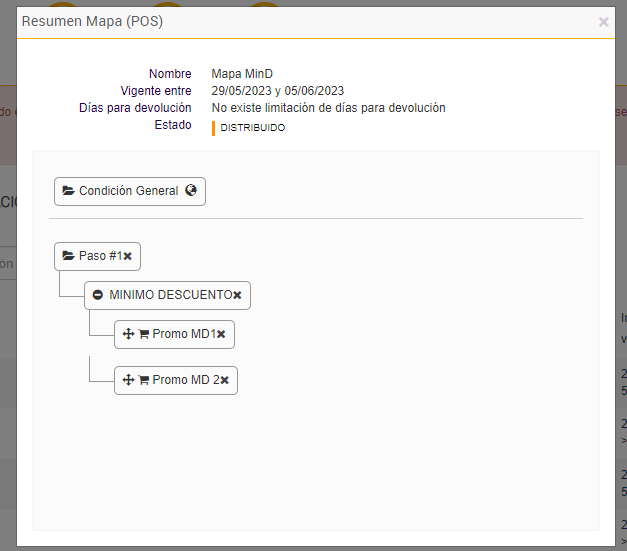Click the move handle icon on Promo MD 2
Viewport: 627px width, 551px height.
pos(128,380)
